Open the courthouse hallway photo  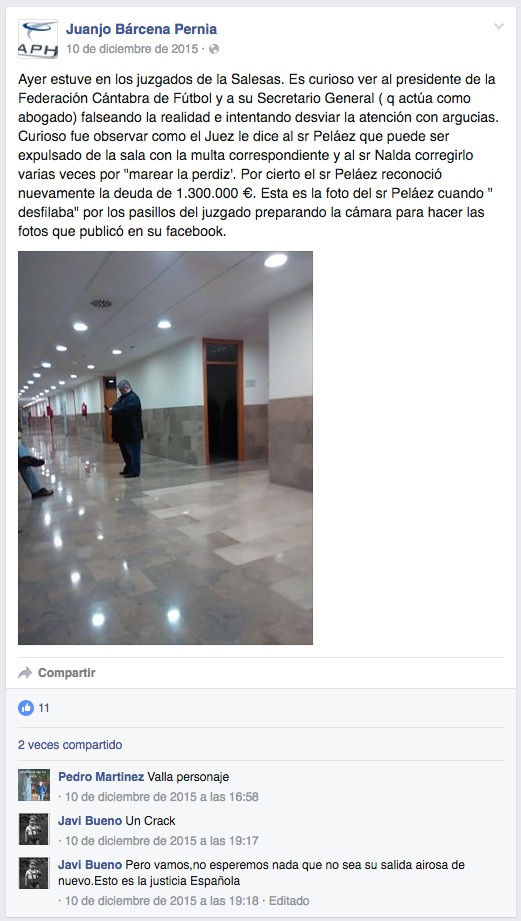point(165,448)
